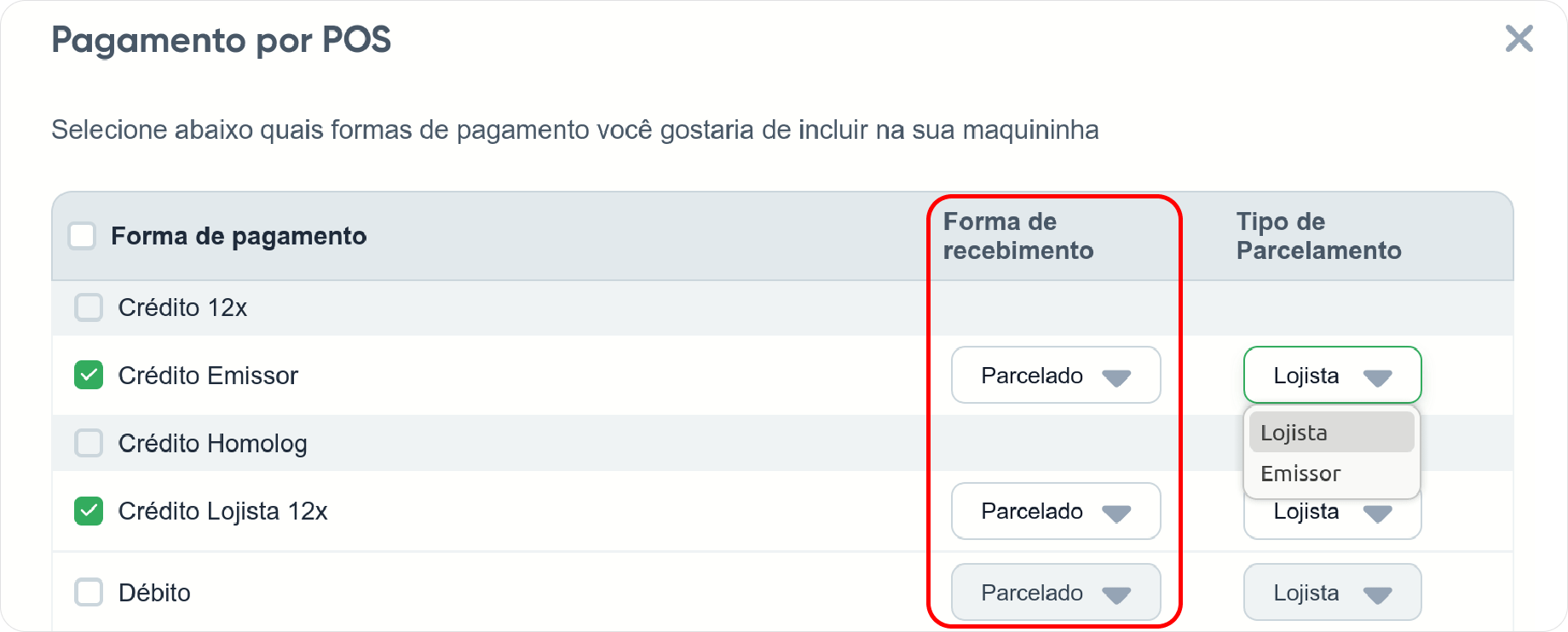The height and width of the screenshot is (632, 1568).
Task: Click the dropdown arrow on Débito's Lojista selector
Action: (1381, 592)
